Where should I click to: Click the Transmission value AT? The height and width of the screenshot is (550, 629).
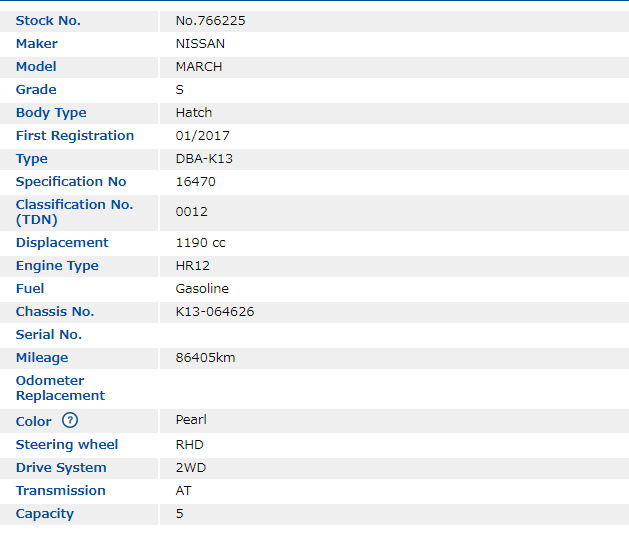click(x=184, y=491)
